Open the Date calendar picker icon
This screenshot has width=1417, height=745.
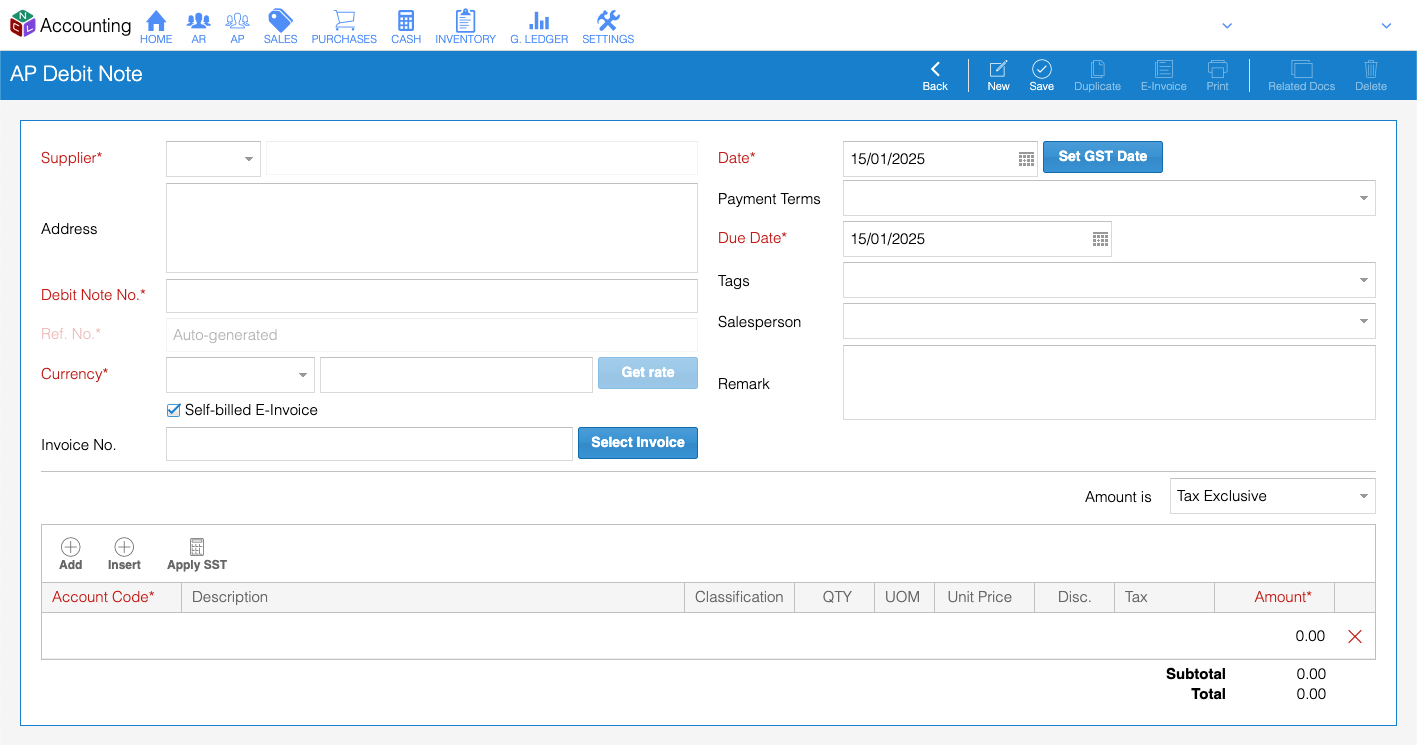click(x=1026, y=159)
